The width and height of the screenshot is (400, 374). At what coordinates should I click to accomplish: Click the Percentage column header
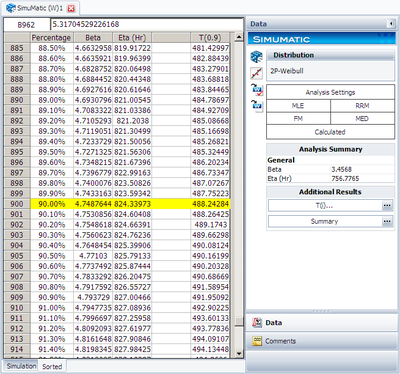tap(51, 38)
